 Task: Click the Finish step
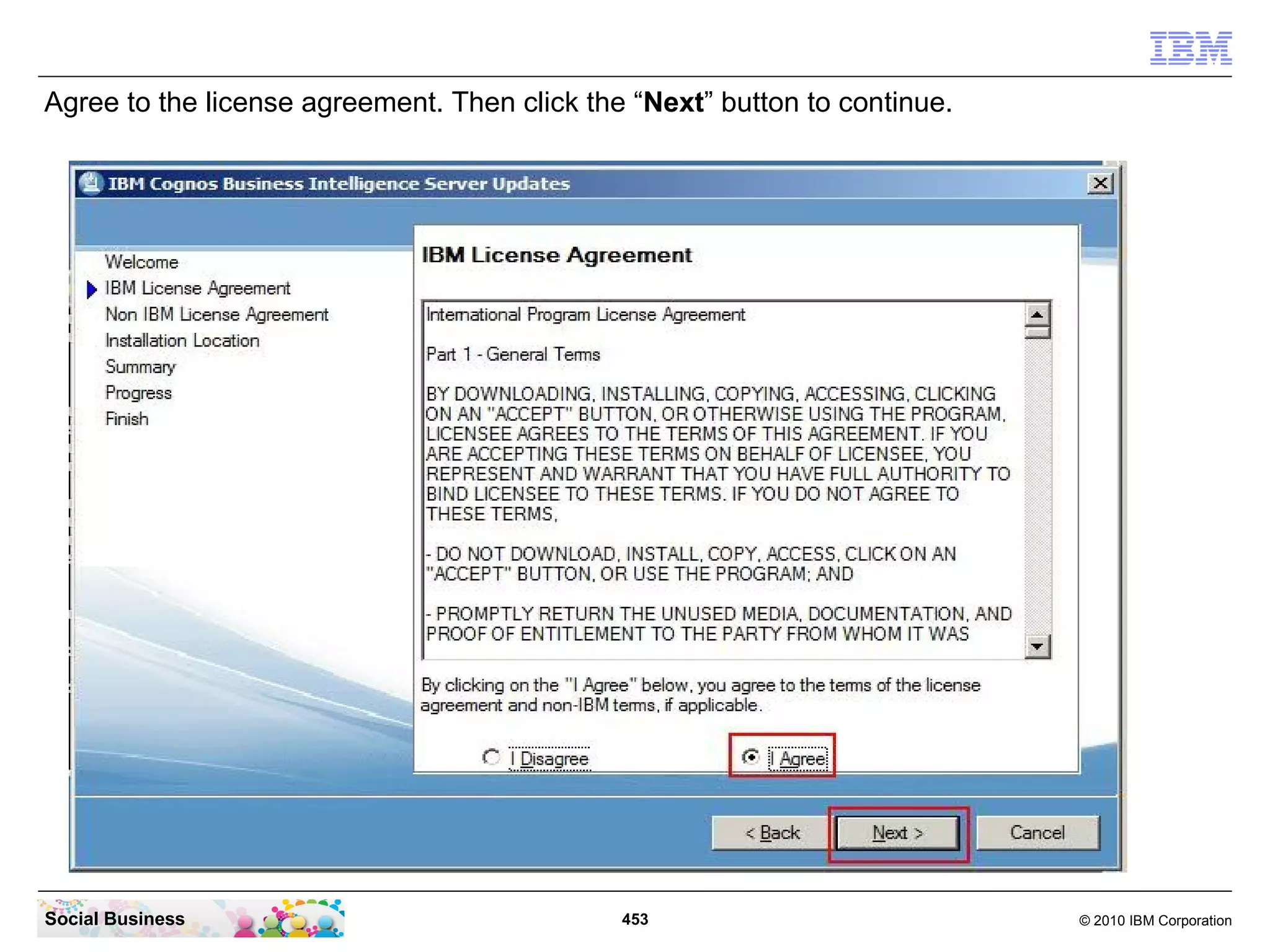[x=127, y=419]
